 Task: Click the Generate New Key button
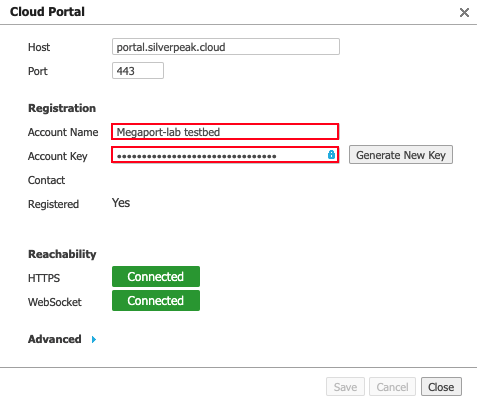pyautogui.click(x=401, y=155)
